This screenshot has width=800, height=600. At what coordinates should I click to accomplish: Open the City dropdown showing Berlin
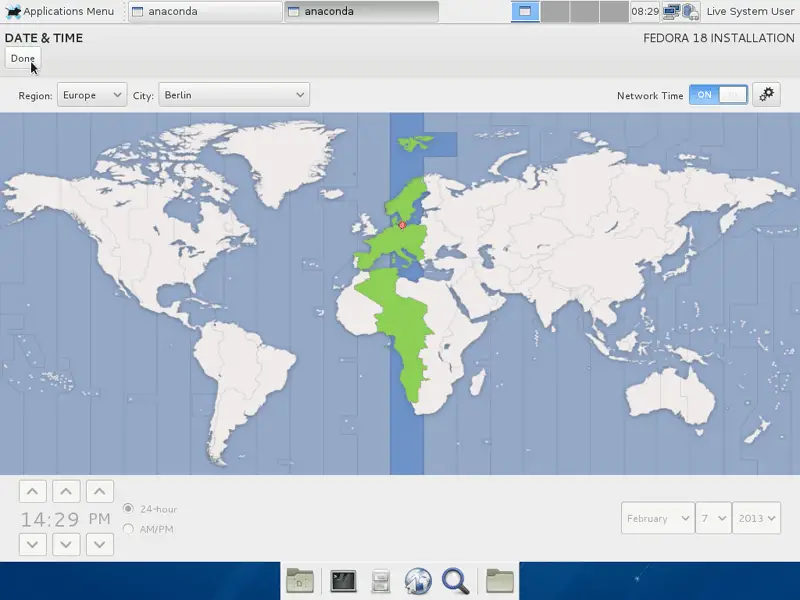(234, 95)
